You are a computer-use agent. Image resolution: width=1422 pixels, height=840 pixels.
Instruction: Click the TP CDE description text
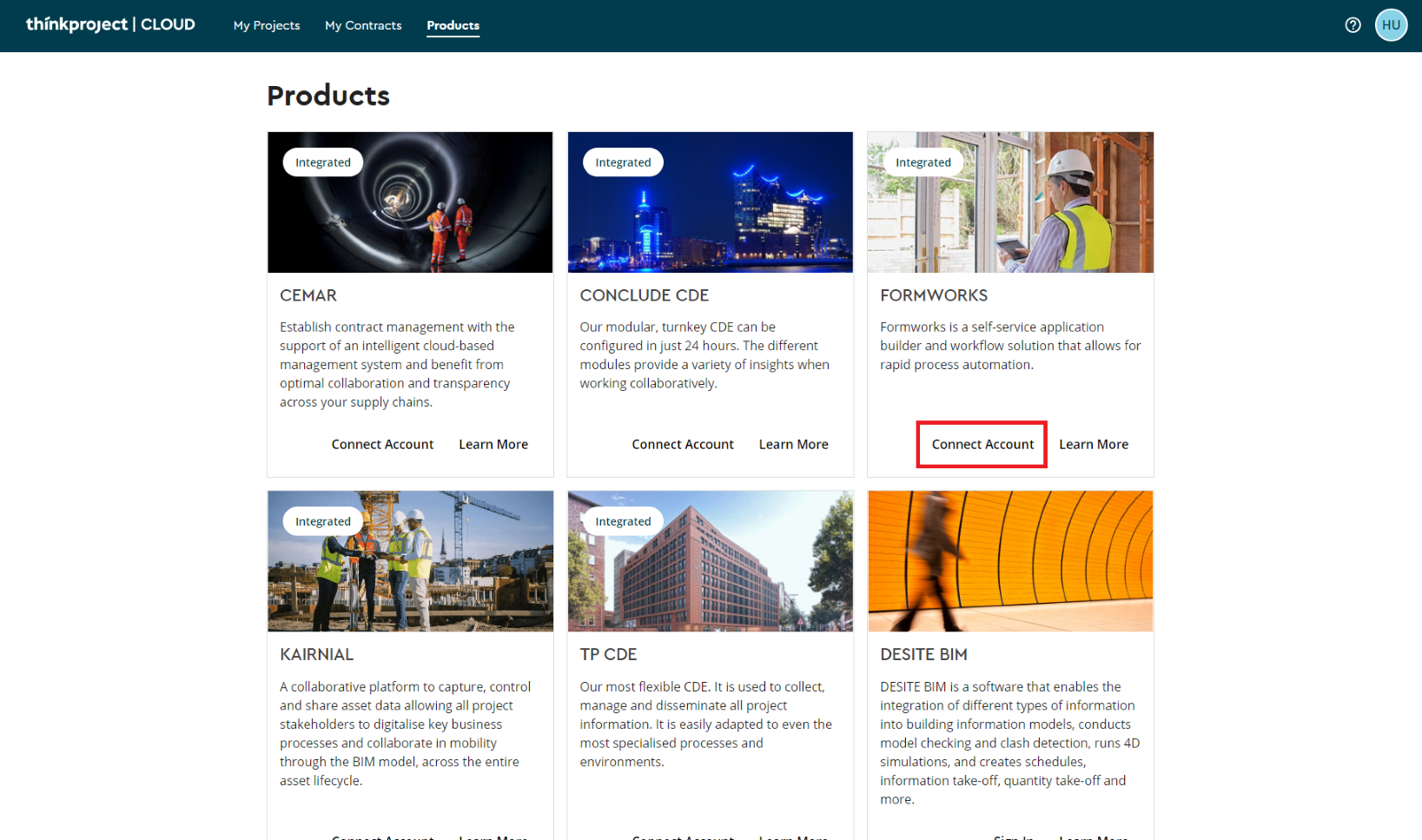pos(705,724)
